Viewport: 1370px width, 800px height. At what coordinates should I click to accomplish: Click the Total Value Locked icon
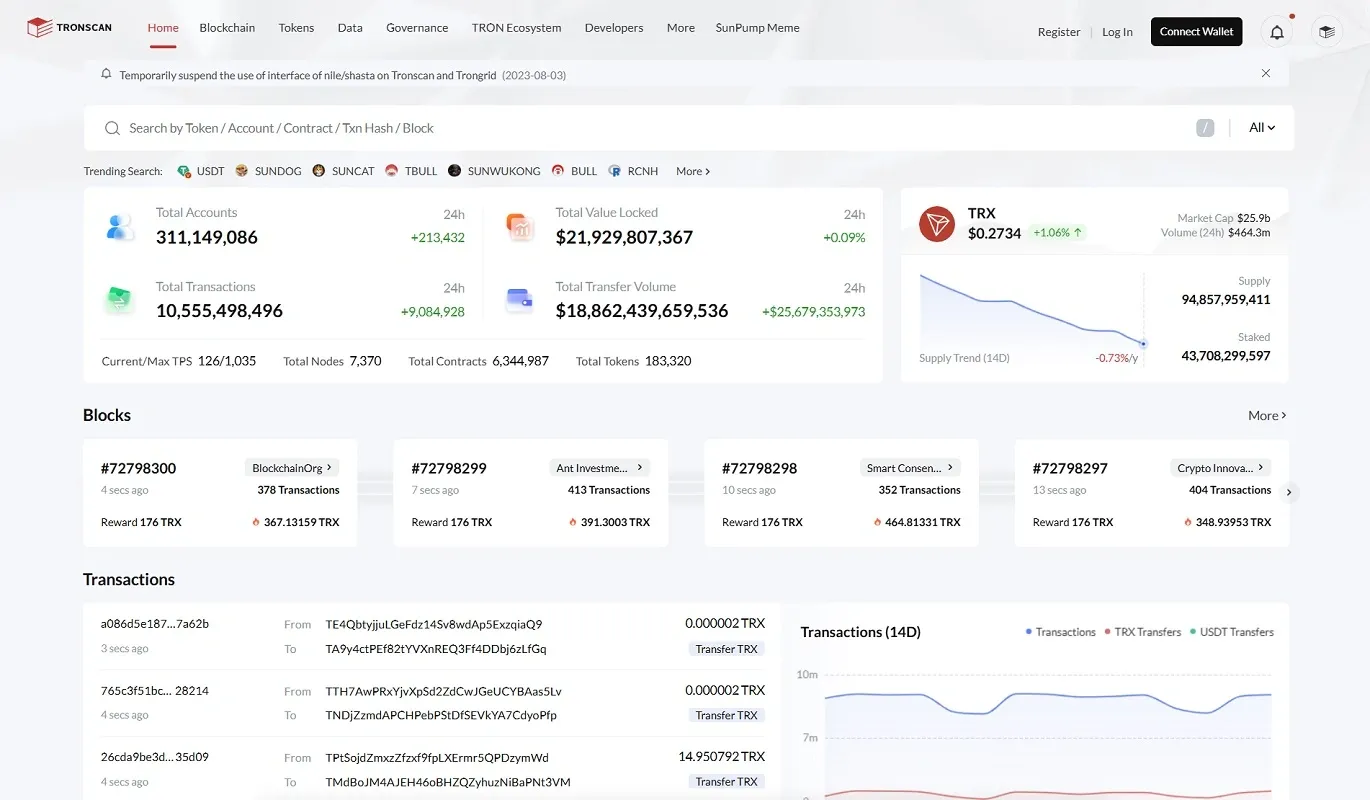coord(520,227)
